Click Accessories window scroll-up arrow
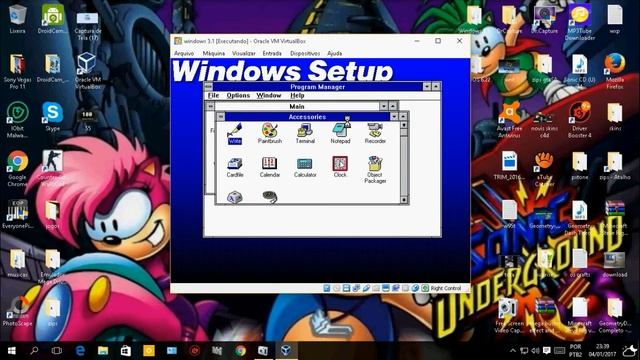Image resolution: width=640 pixels, height=360 pixels. click(x=404, y=125)
